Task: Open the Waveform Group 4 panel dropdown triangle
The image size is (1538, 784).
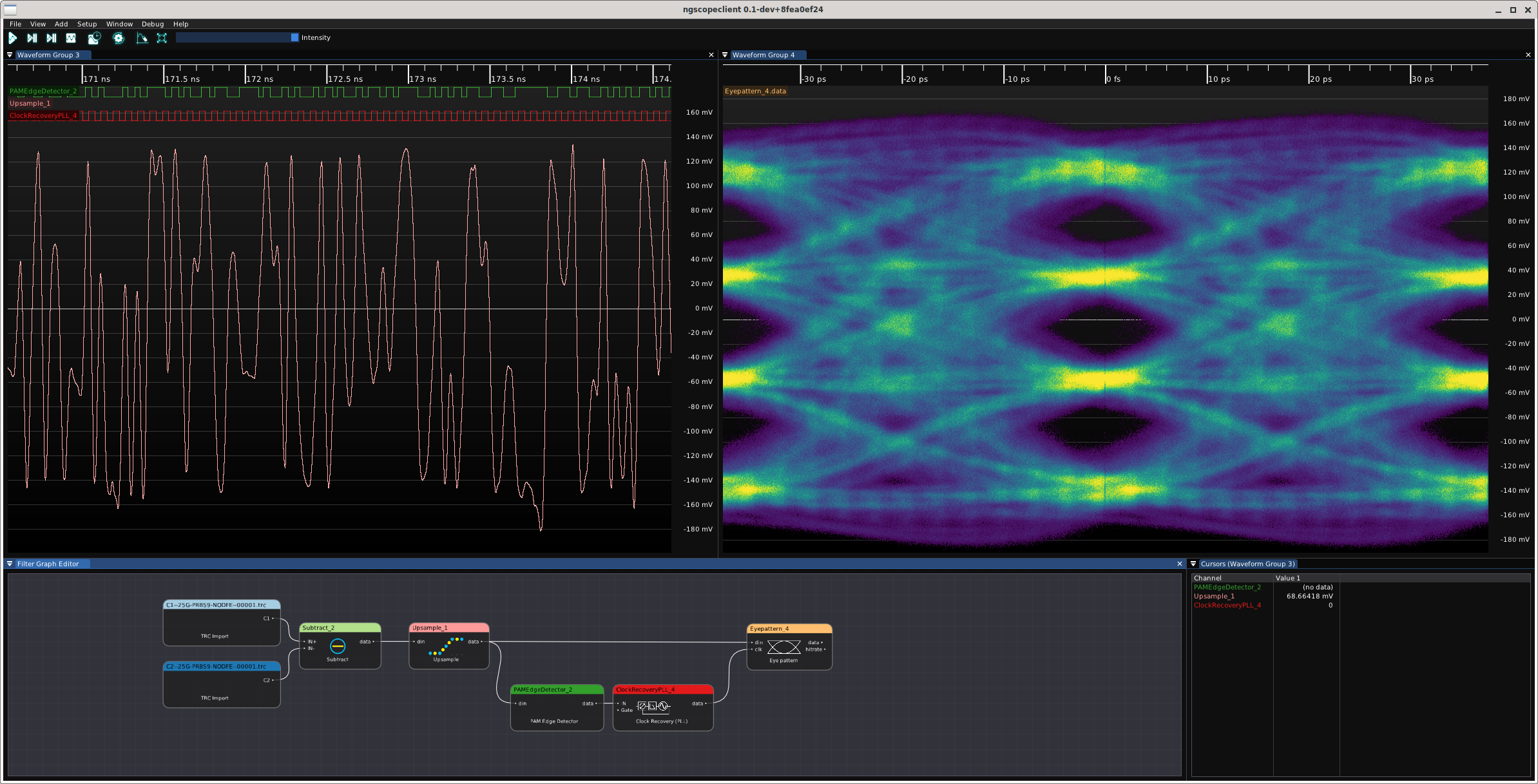Action: [725, 55]
